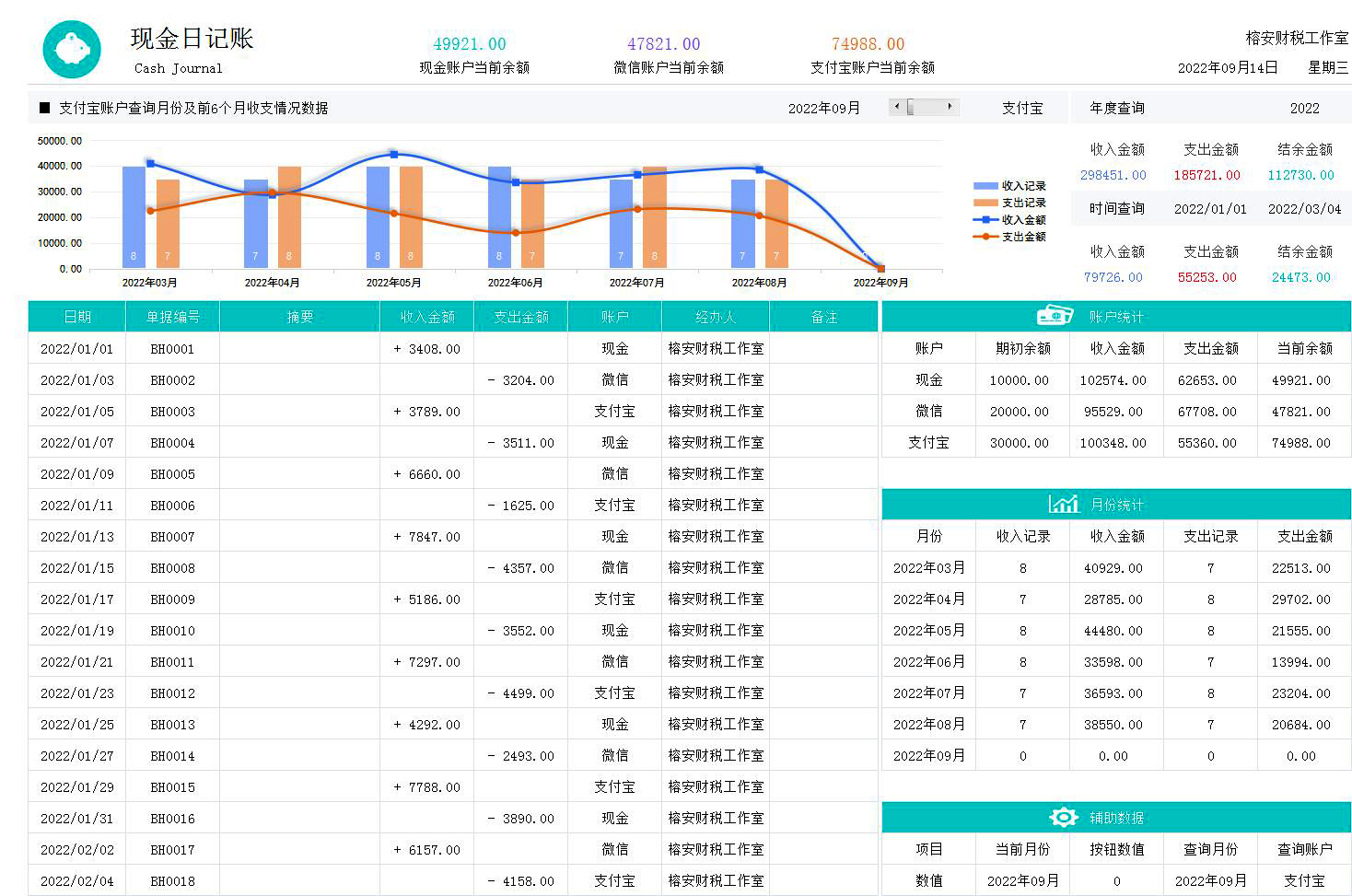Click the blue 收入记录 legend swatch

985,186
